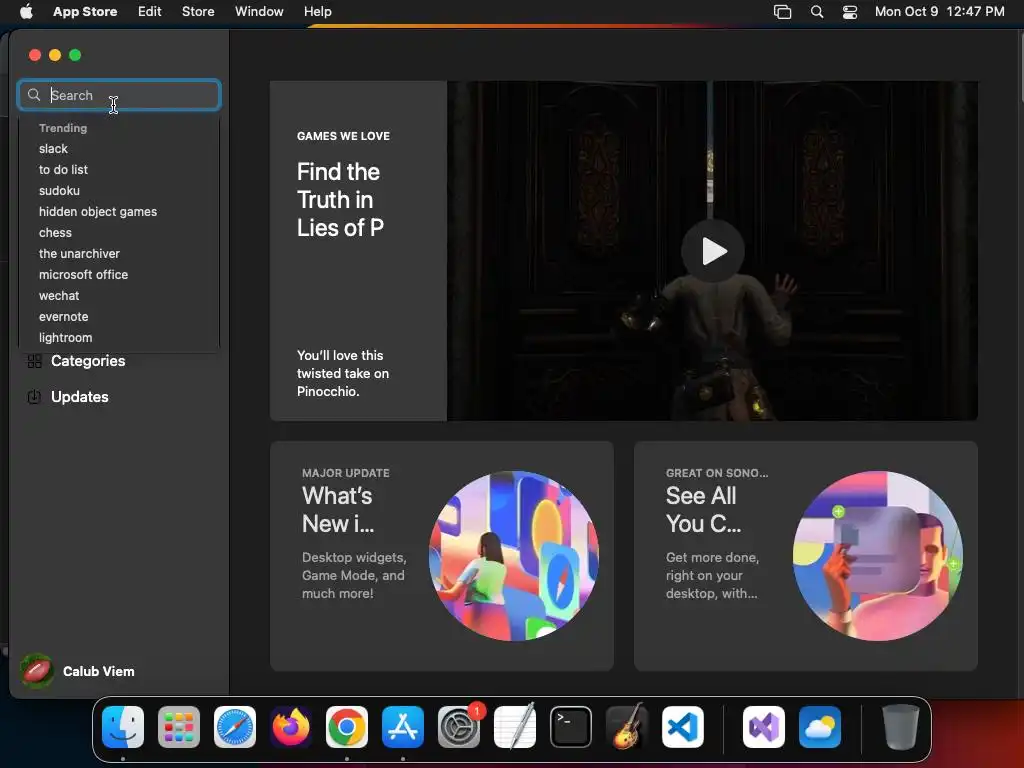Select trending search 'to do list'
1024x768 pixels.
pyautogui.click(x=63, y=170)
